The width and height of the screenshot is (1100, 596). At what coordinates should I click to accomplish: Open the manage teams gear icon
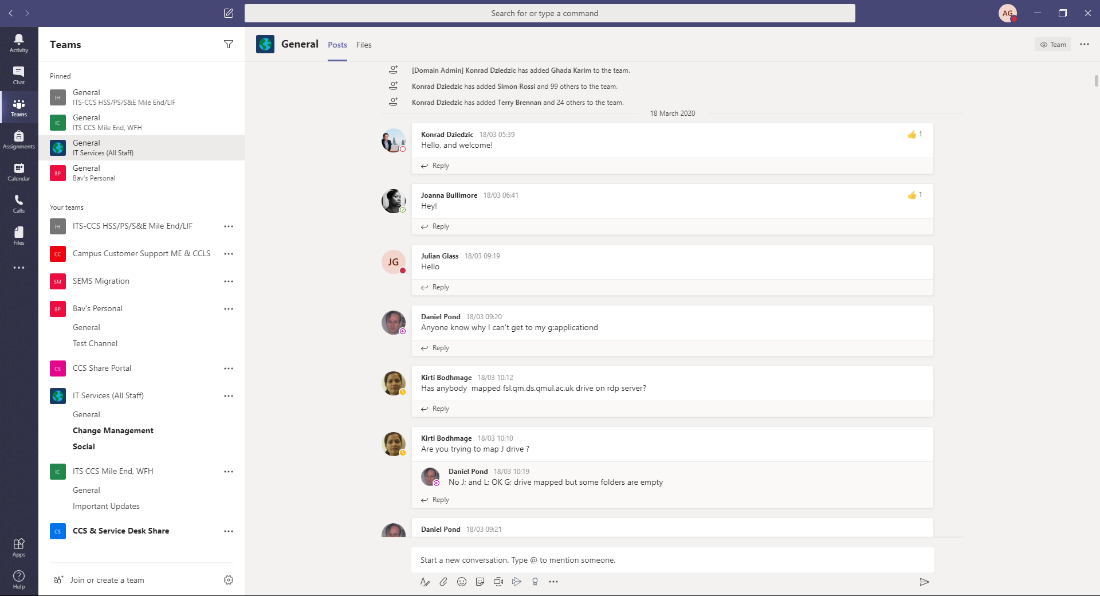click(x=228, y=580)
